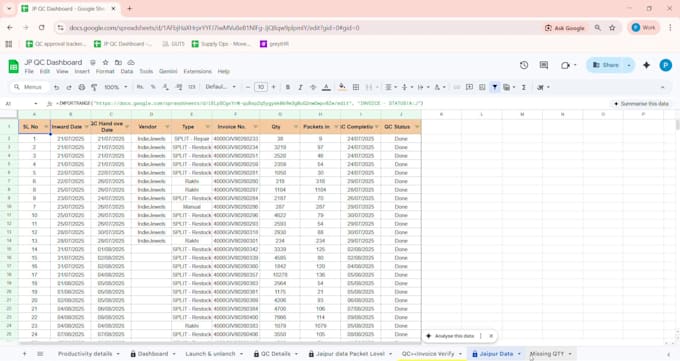Toggle bold formatting
This screenshot has width=680, height=361.
[x=288, y=87]
